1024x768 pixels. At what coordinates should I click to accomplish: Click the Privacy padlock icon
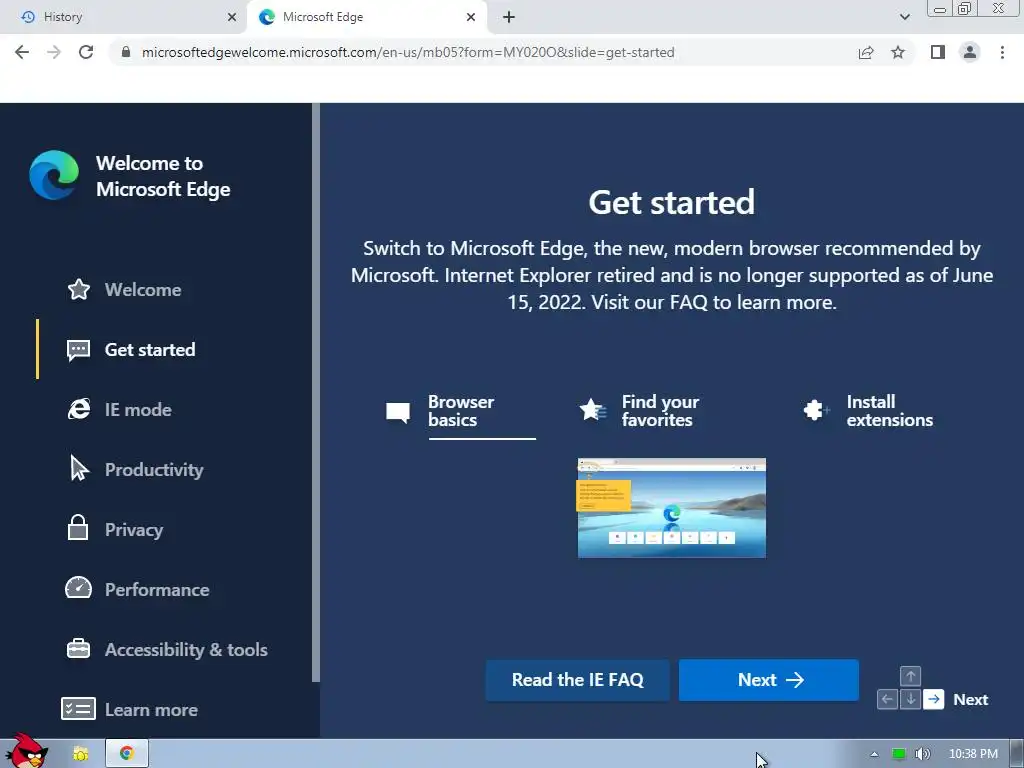coord(78,528)
